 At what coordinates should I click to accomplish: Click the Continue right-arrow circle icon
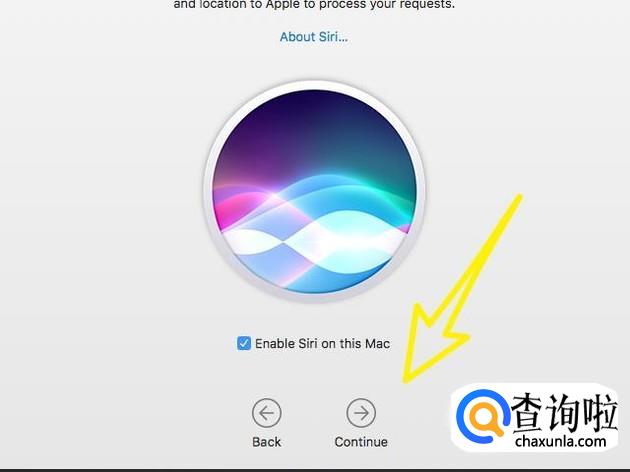coord(361,413)
